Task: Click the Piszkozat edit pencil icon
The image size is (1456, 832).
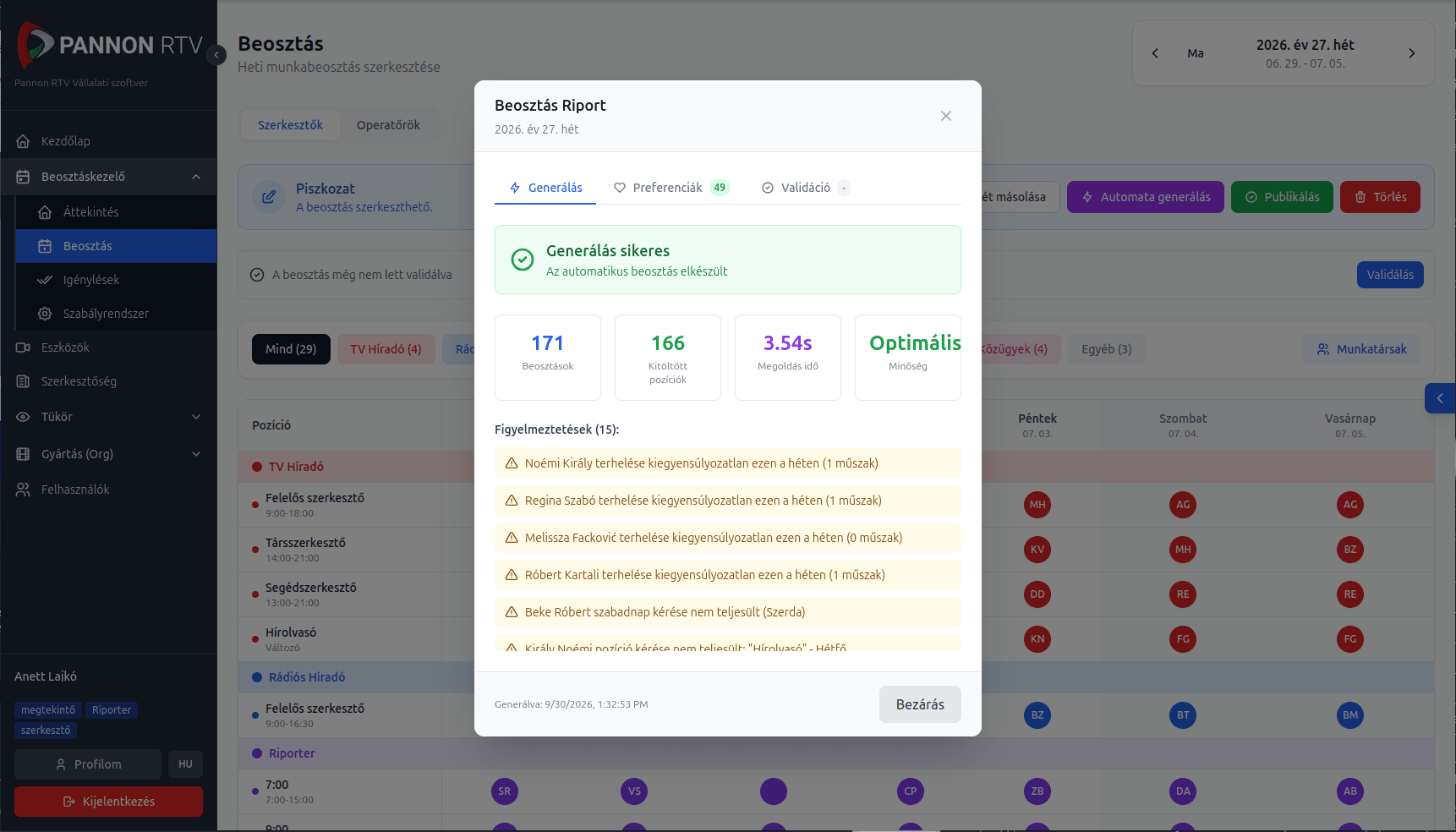Action: (269, 197)
